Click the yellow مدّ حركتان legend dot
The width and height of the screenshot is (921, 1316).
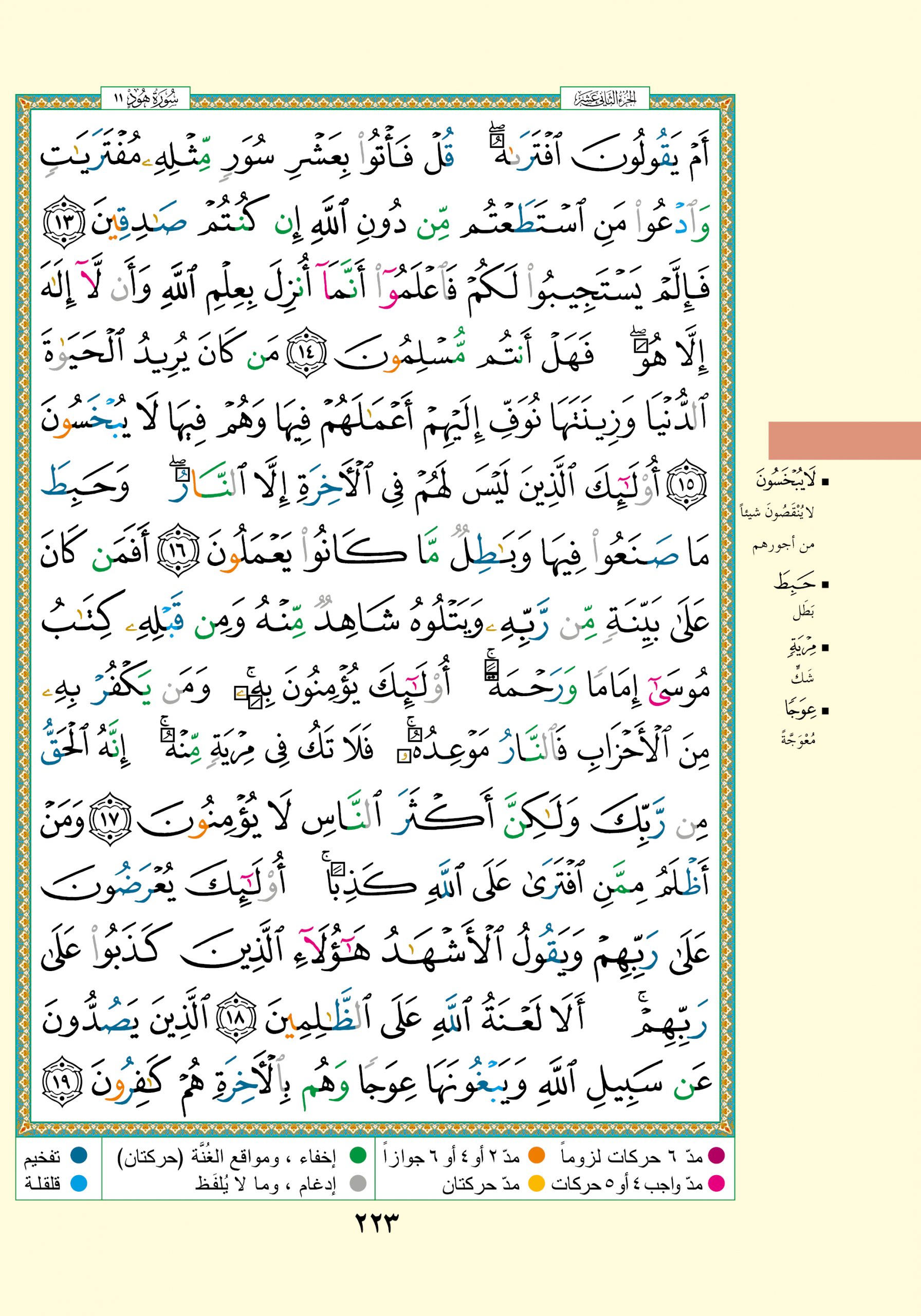click(x=536, y=1182)
